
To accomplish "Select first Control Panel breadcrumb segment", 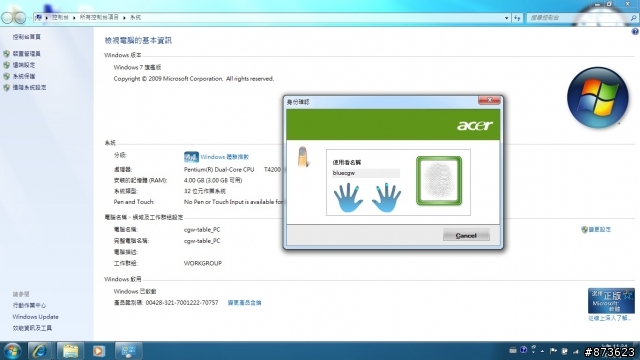I will pyautogui.click(x=60, y=18).
